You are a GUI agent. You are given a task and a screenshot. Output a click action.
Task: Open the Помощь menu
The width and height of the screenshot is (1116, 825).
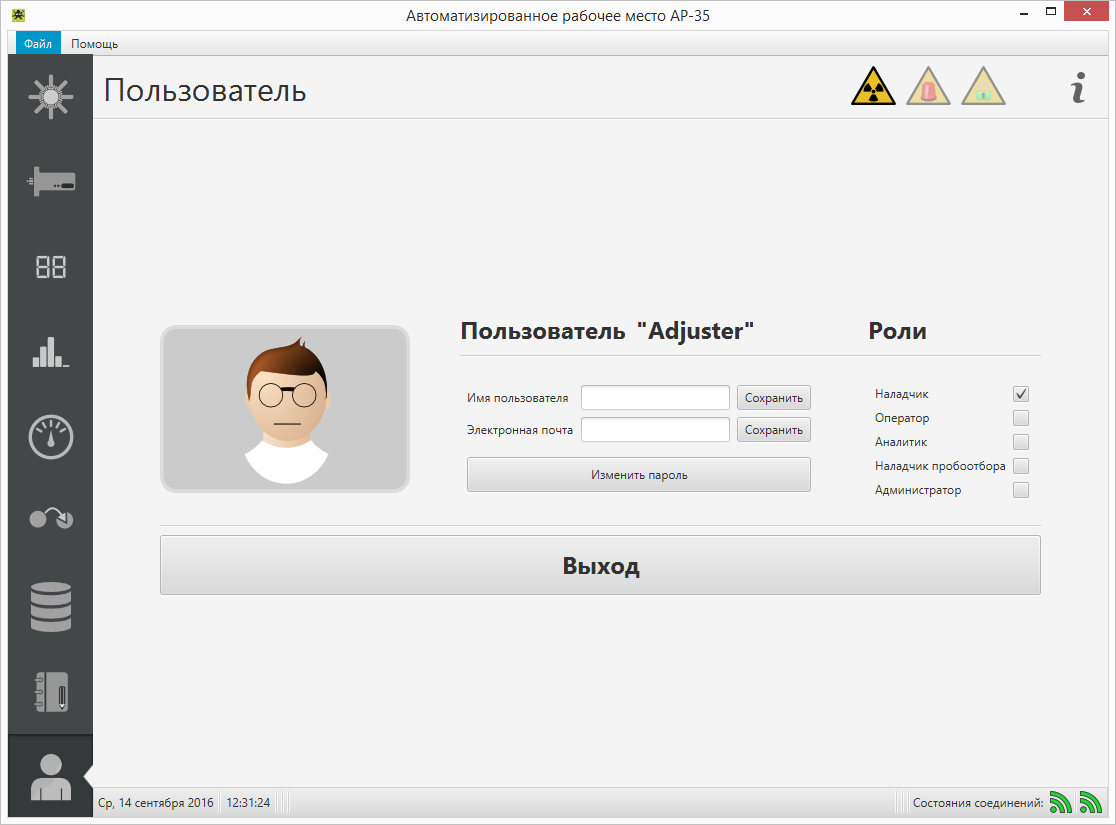coord(94,44)
